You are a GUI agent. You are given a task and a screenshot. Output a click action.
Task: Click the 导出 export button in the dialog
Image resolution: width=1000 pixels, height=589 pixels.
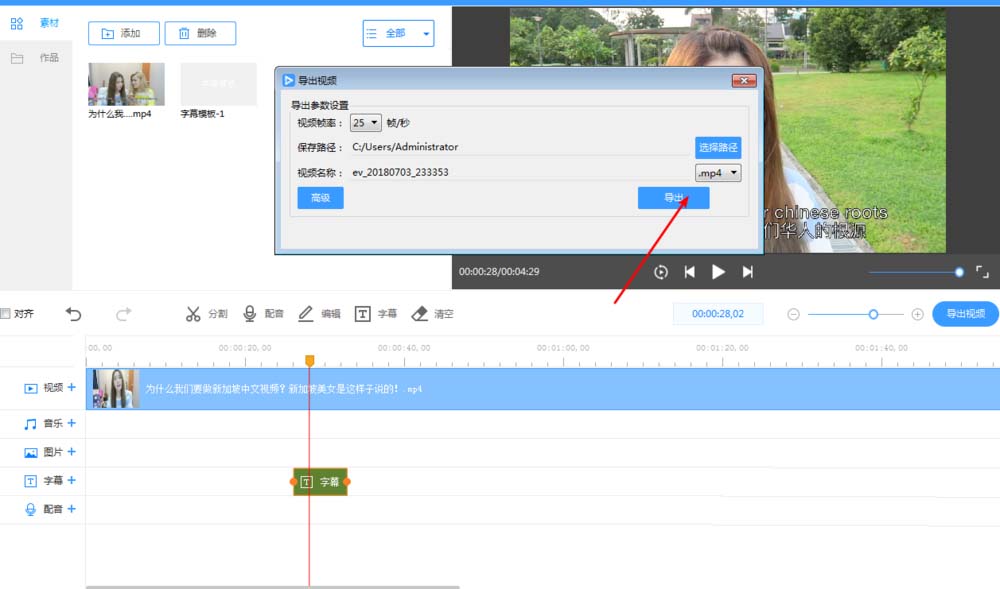pyautogui.click(x=672, y=197)
